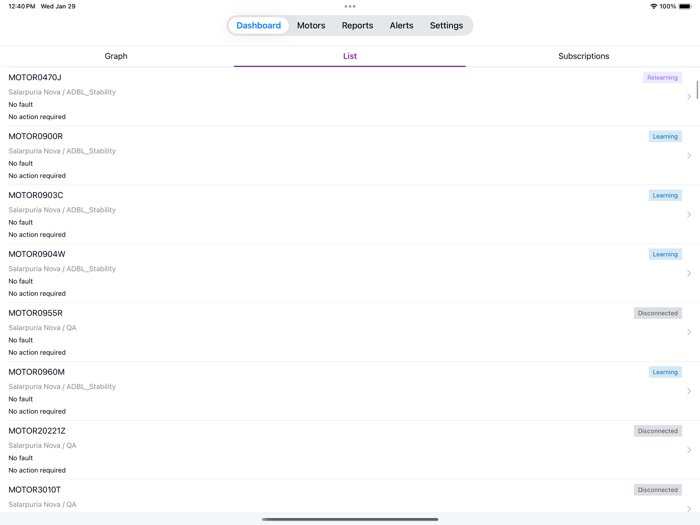700x525 pixels.
Task: Select the MOTOR0900R title
Action: [x=36, y=137]
